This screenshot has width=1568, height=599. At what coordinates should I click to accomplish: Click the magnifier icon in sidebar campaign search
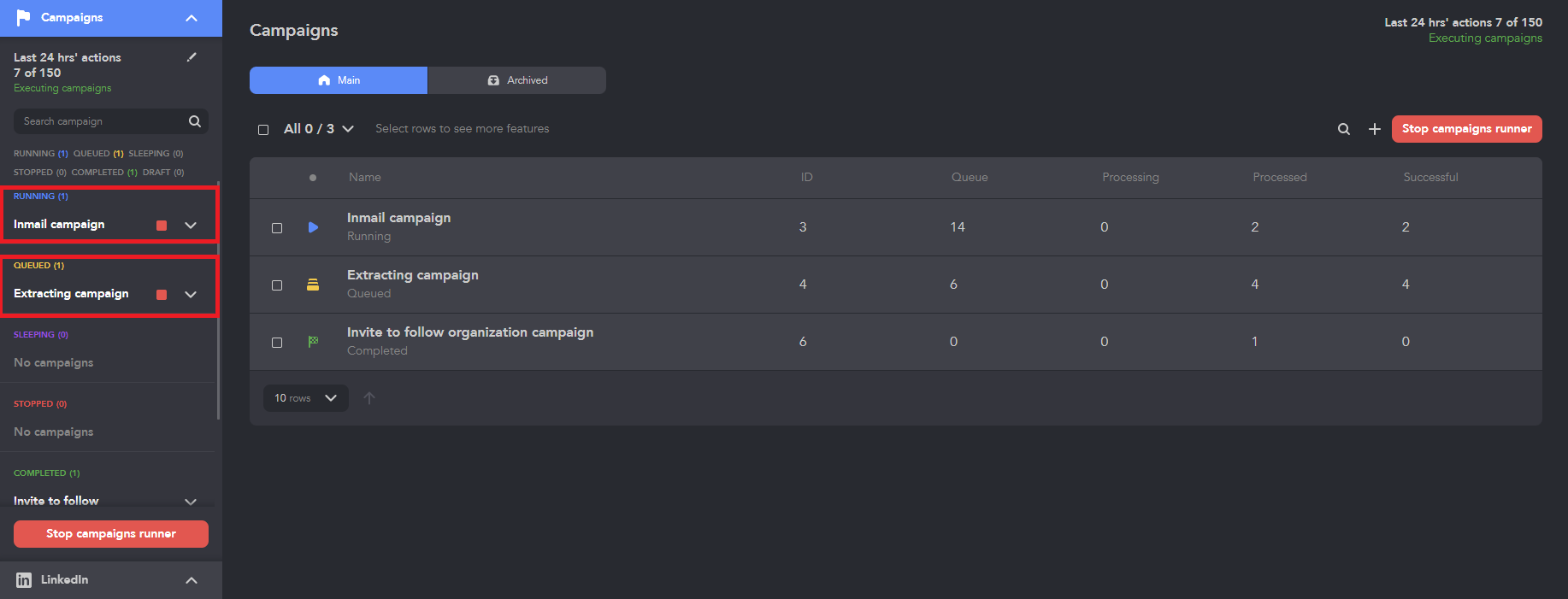[195, 121]
